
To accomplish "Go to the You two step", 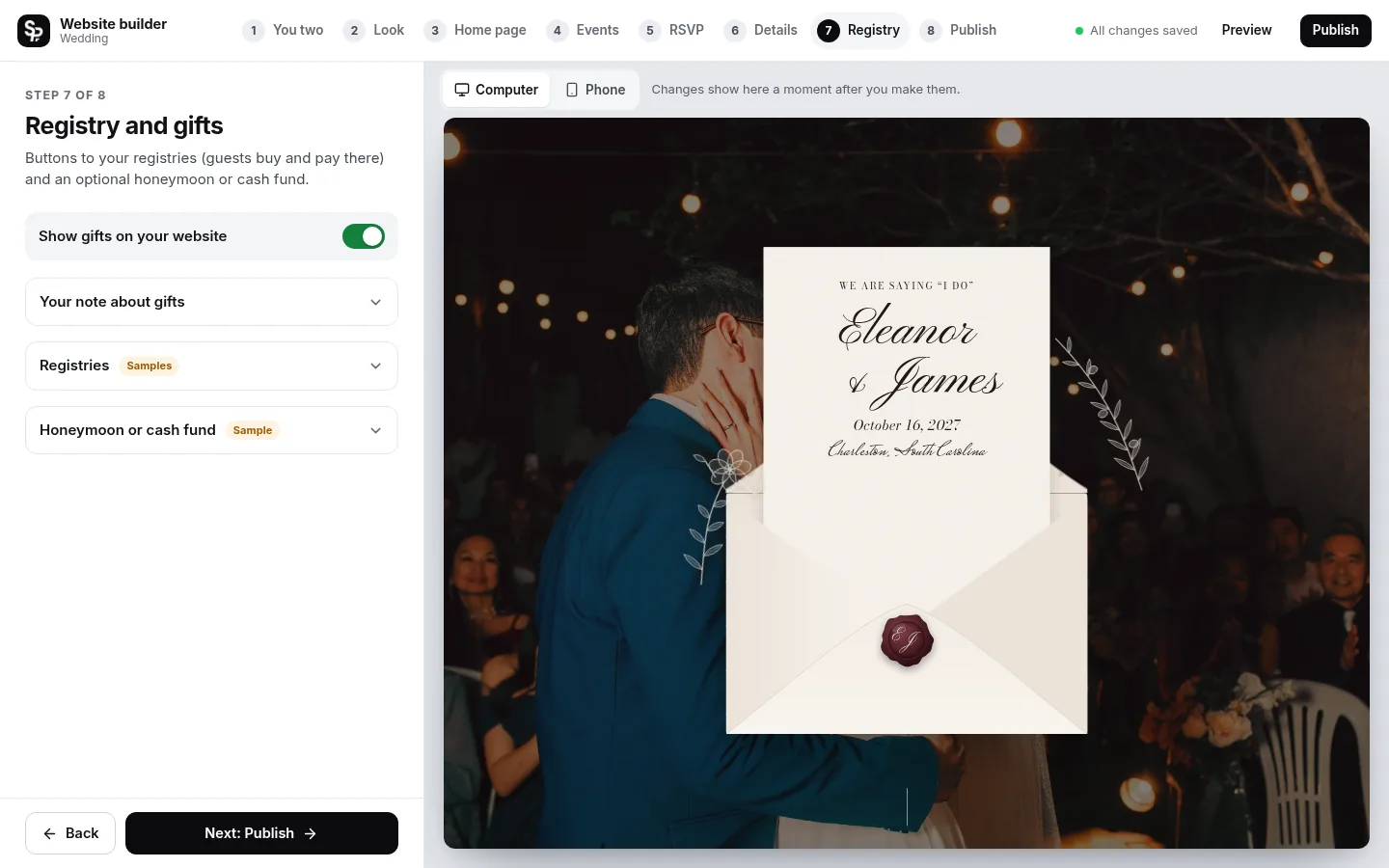I will click(283, 31).
